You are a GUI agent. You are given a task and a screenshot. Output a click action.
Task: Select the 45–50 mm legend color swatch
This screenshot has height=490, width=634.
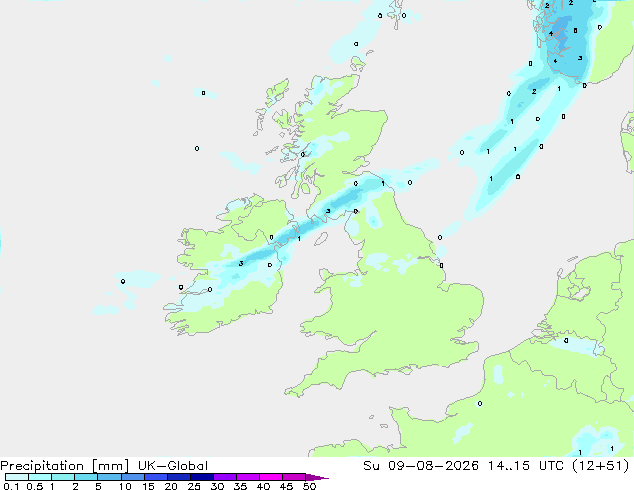(x=294, y=477)
